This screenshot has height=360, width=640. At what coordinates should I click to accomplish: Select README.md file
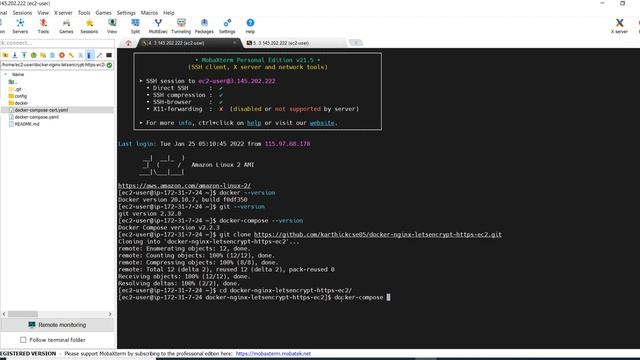[24, 124]
